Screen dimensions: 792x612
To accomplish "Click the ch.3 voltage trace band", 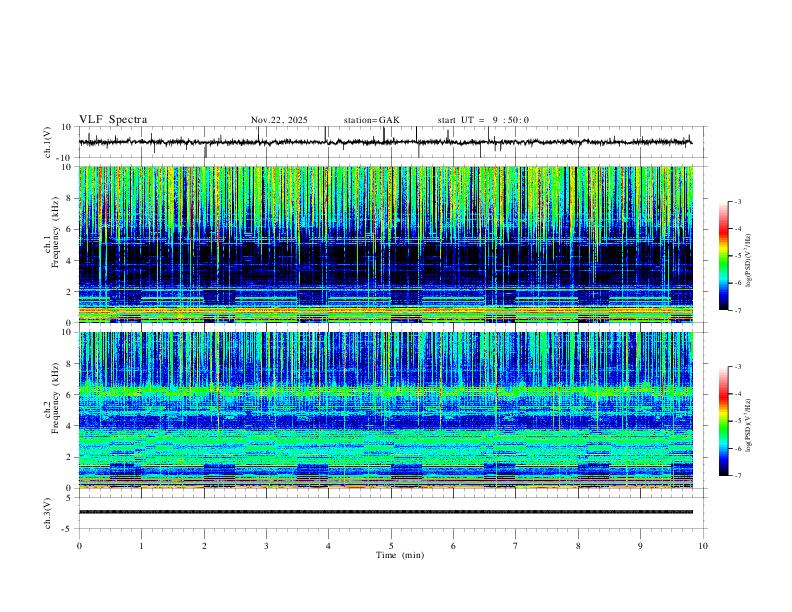I will tap(386, 512).
